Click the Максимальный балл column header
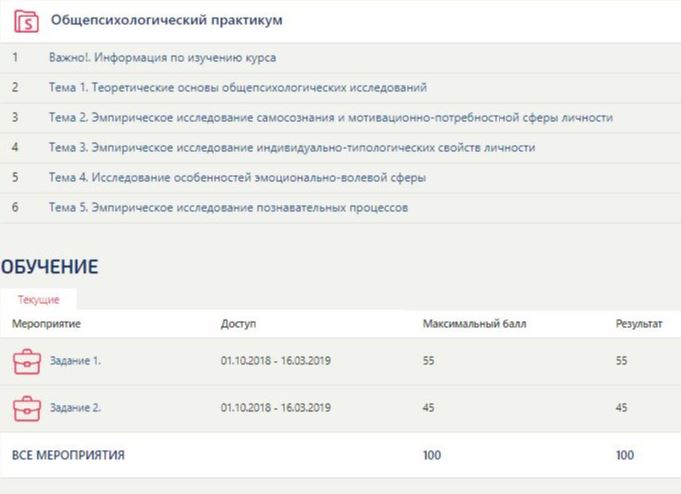 point(474,324)
